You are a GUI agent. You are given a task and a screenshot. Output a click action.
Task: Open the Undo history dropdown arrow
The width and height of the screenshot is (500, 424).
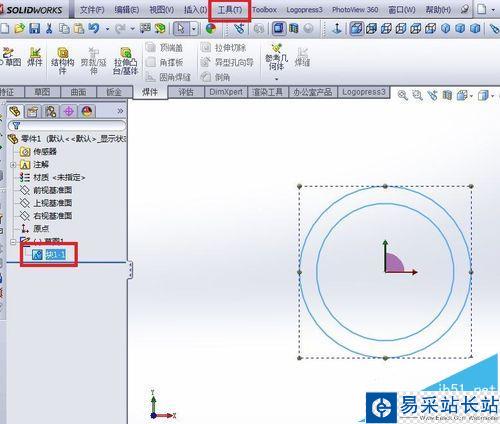click(107, 29)
